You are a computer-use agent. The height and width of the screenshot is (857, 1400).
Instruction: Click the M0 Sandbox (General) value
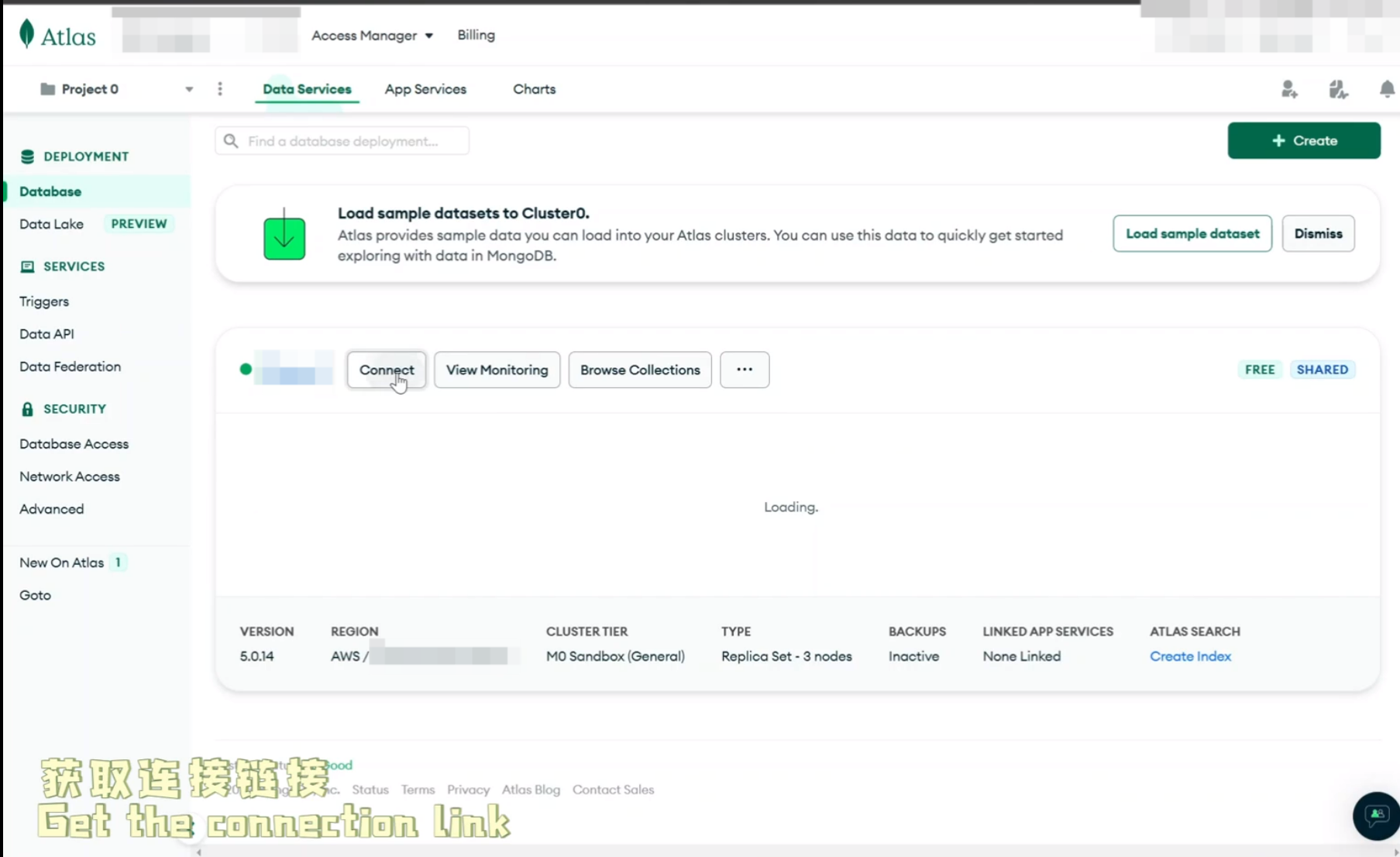click(x=615, y=656)
